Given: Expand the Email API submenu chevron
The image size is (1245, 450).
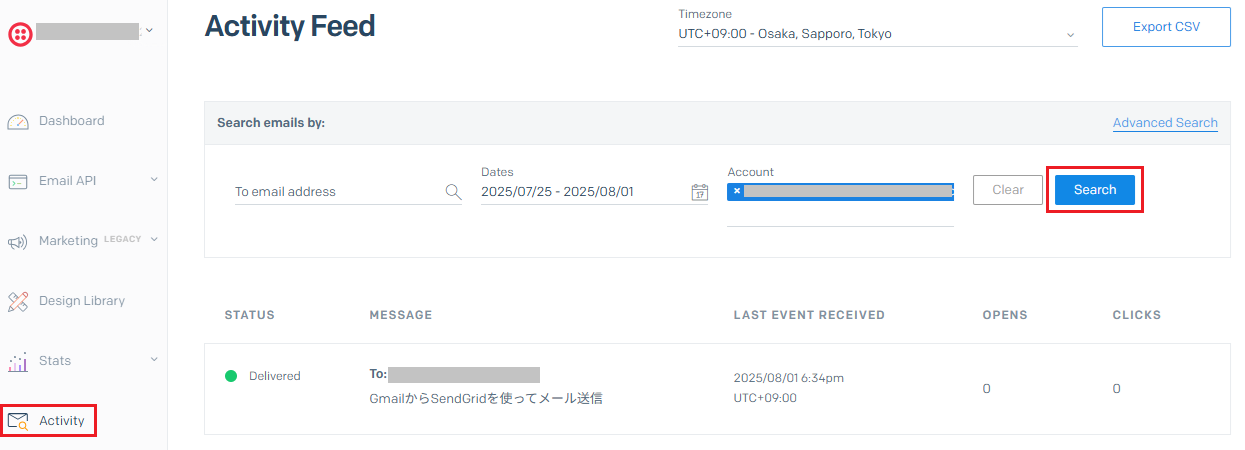Looking at the screenshot, I should pos(154,180).
